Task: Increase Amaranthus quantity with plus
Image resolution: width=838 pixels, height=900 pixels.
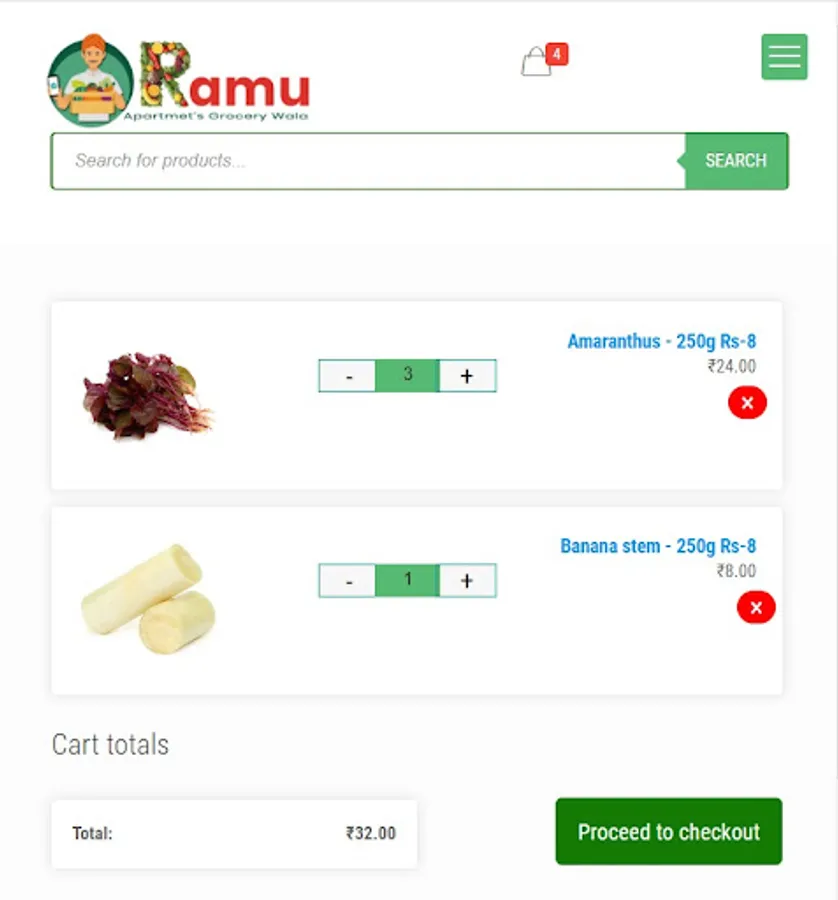Action: point(467,376)
